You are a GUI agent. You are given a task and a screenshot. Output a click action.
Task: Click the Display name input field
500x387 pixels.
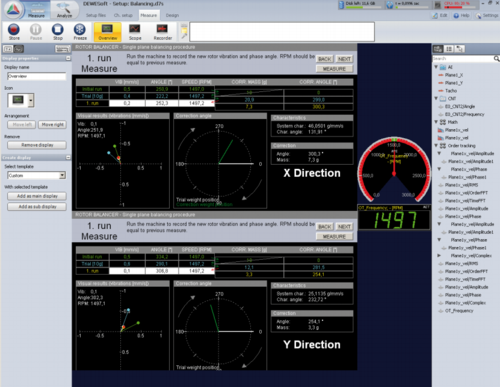(x=37, y=76)
